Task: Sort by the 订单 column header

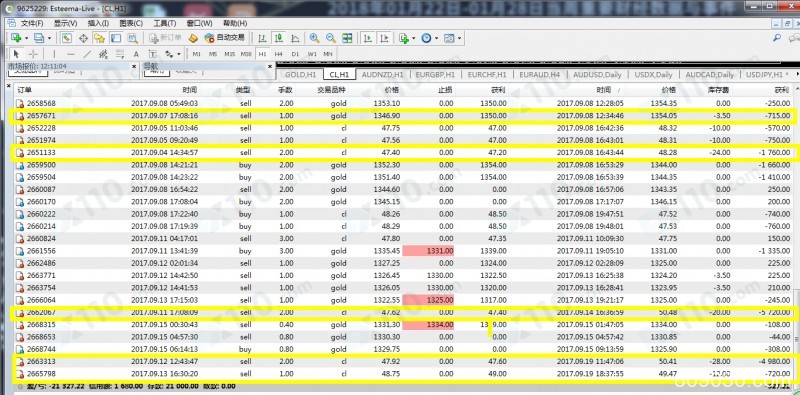Action: (24, 90)
